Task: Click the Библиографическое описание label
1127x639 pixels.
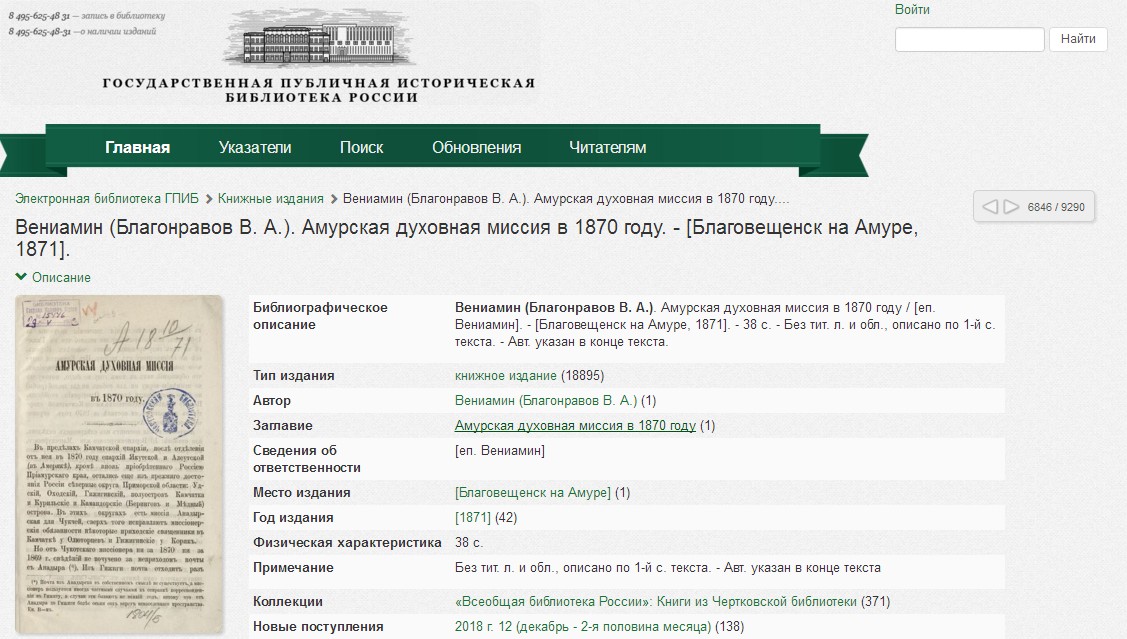Action: tap(321, 316)
